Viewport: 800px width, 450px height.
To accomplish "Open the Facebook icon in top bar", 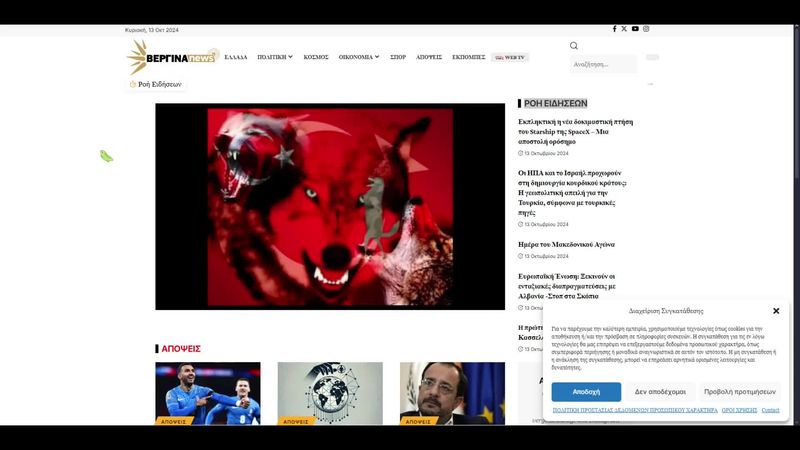I will pos(614,29).
